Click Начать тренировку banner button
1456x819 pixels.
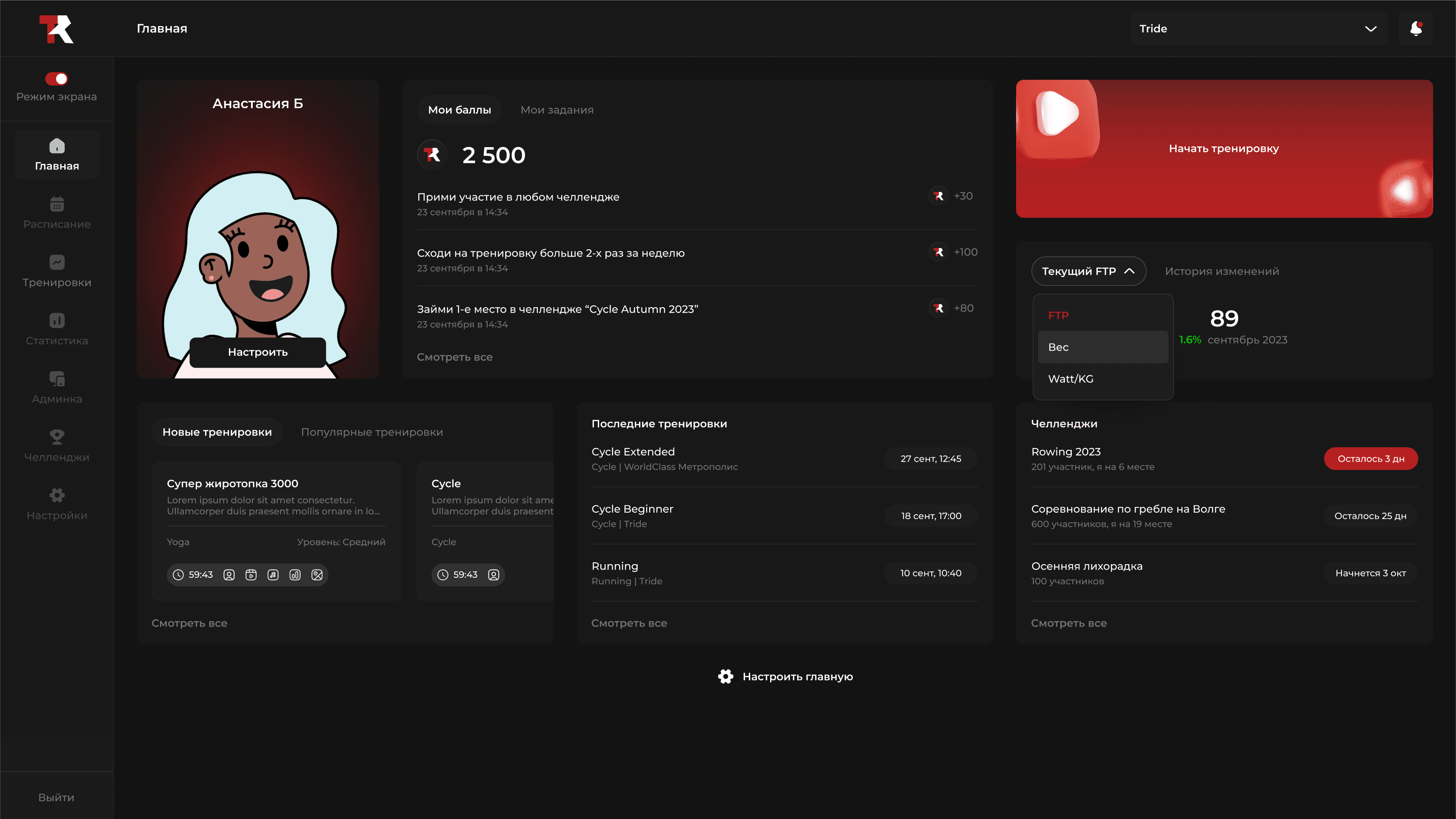(1224, 148)
